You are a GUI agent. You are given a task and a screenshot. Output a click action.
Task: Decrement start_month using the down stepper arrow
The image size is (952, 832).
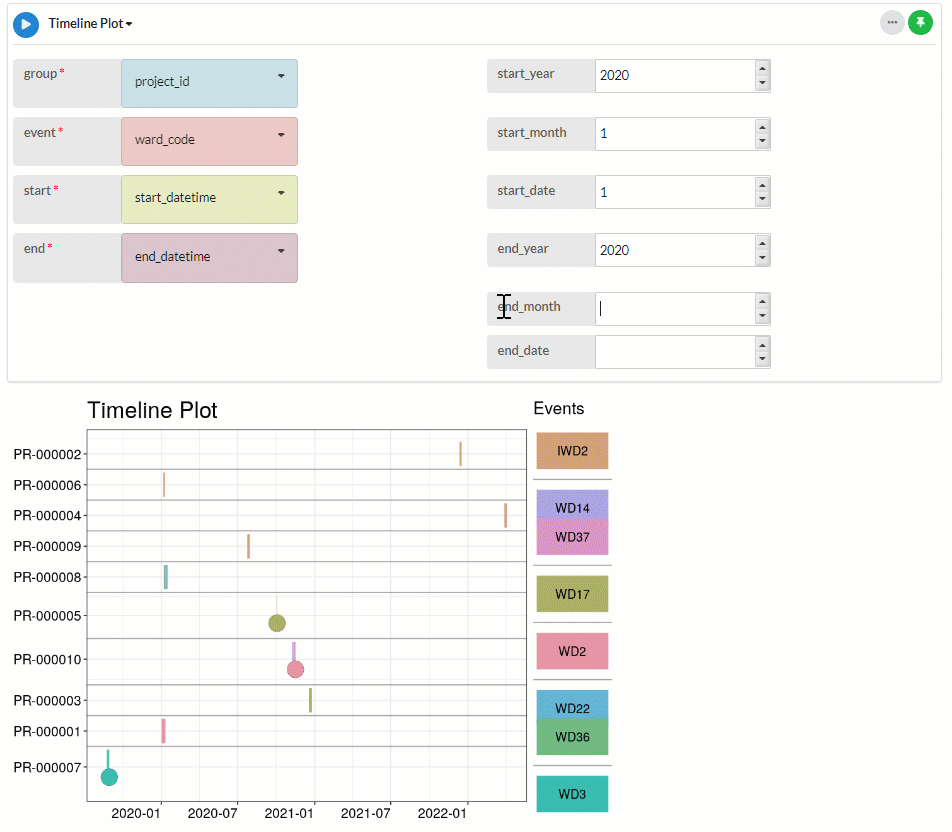click(762, 140)
